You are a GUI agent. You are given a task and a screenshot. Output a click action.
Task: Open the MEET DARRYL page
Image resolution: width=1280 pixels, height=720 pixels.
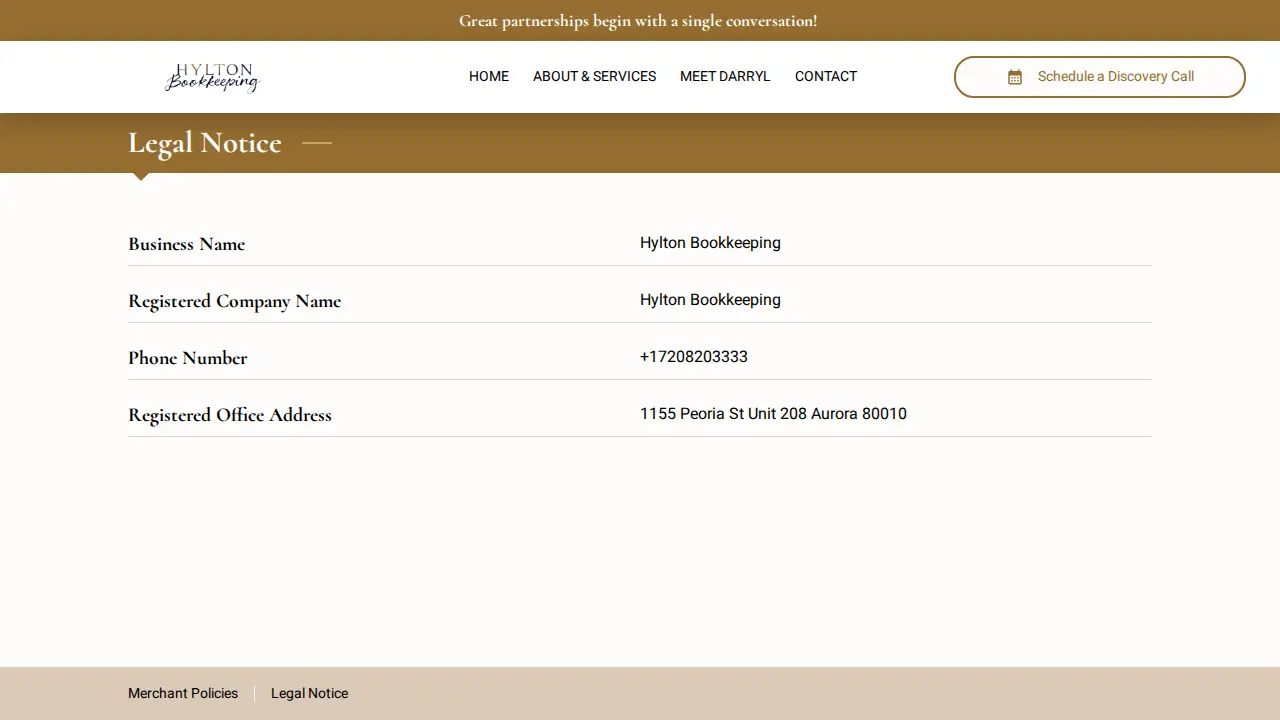click(x=725, y=76)
